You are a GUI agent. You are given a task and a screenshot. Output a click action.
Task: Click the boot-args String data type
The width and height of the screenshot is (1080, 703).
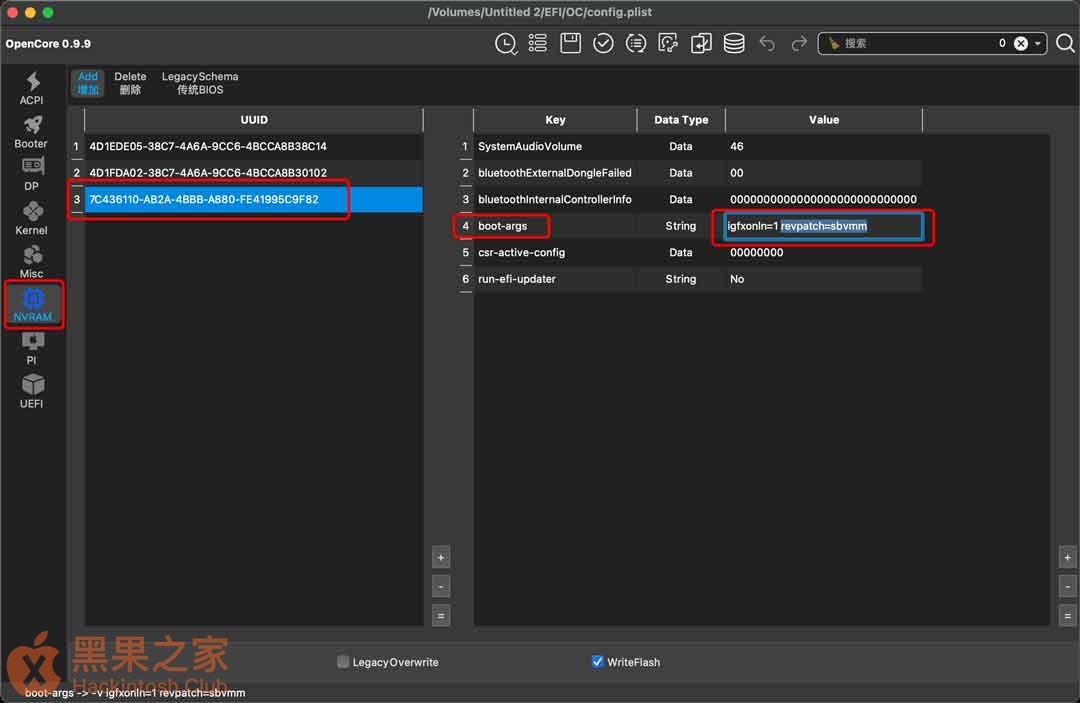point(681,226)
